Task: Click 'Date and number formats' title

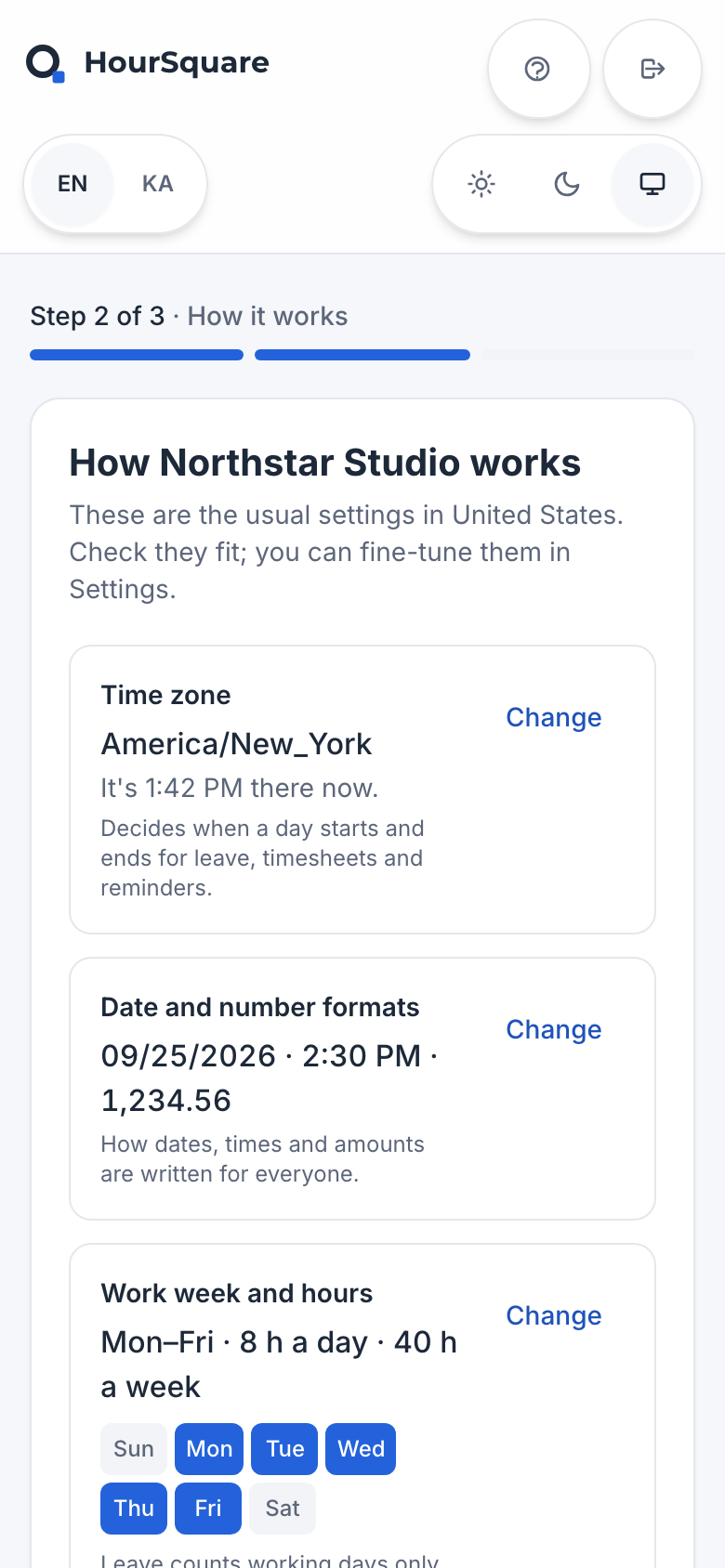Action: (x=260, y=1007)
